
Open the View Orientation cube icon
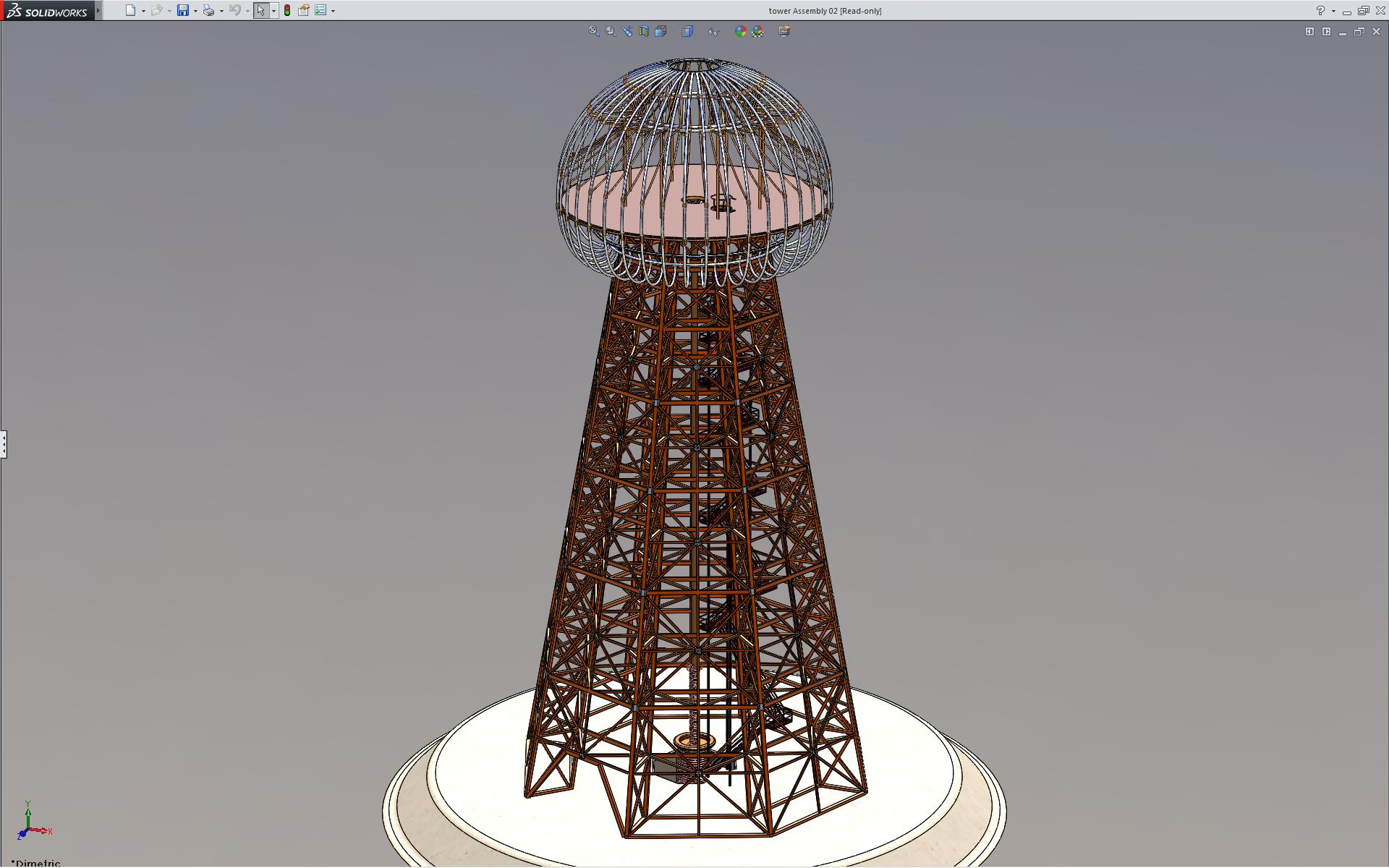(x=660, y=31)
